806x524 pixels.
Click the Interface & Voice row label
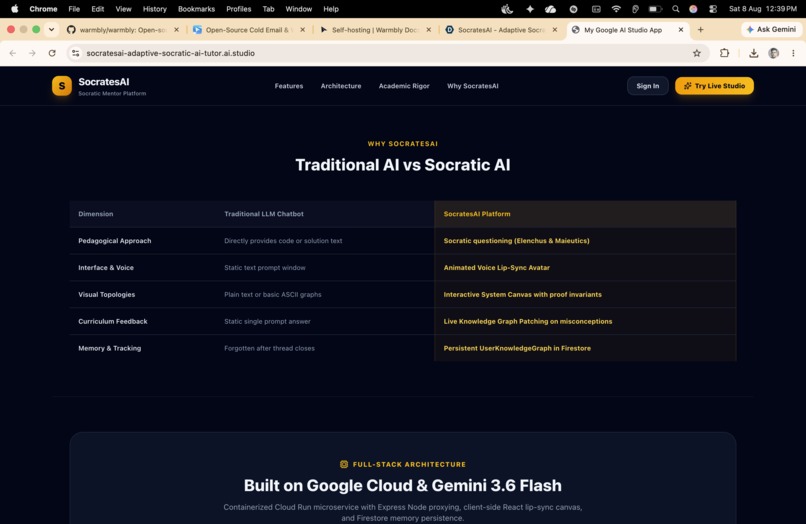point(106,267)
